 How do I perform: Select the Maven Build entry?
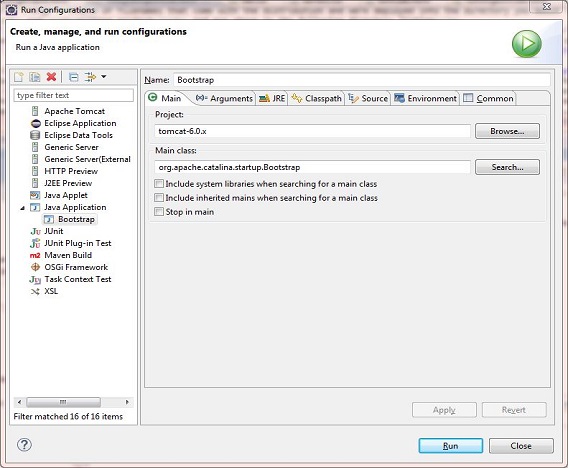[68, 255]
